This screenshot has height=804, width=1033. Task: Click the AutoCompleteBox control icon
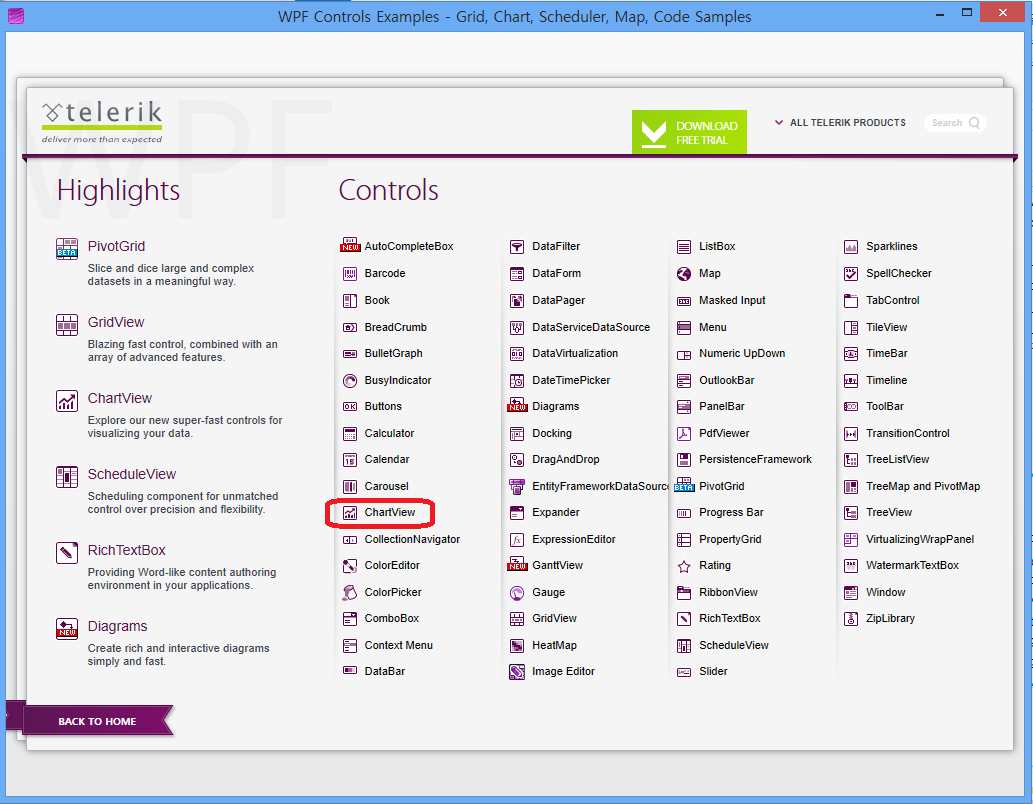[350, 246]
